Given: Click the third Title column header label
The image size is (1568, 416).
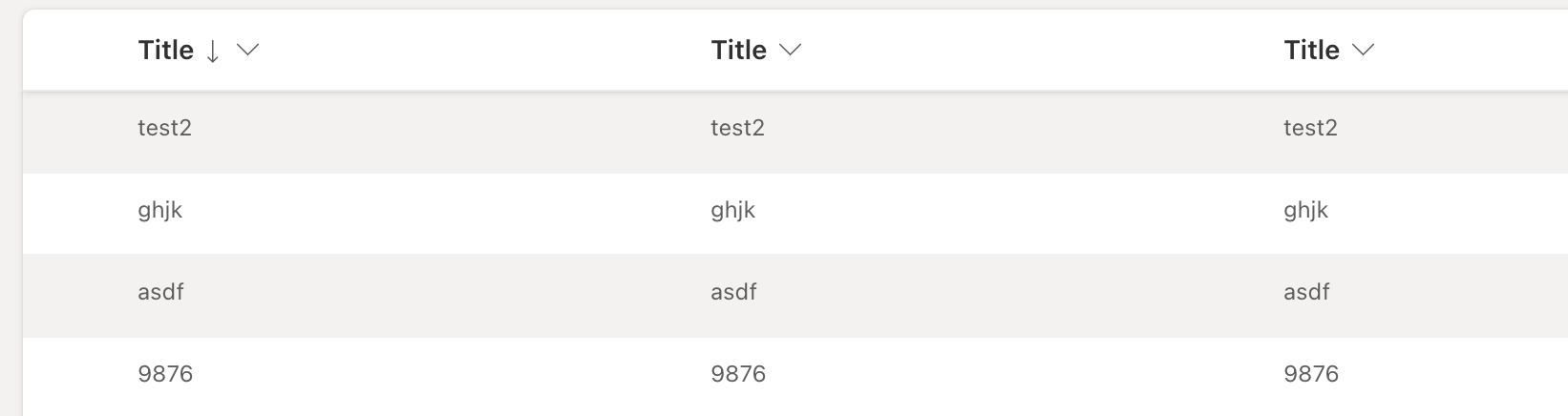Looking at the screenshot, I should point(1312,51).
